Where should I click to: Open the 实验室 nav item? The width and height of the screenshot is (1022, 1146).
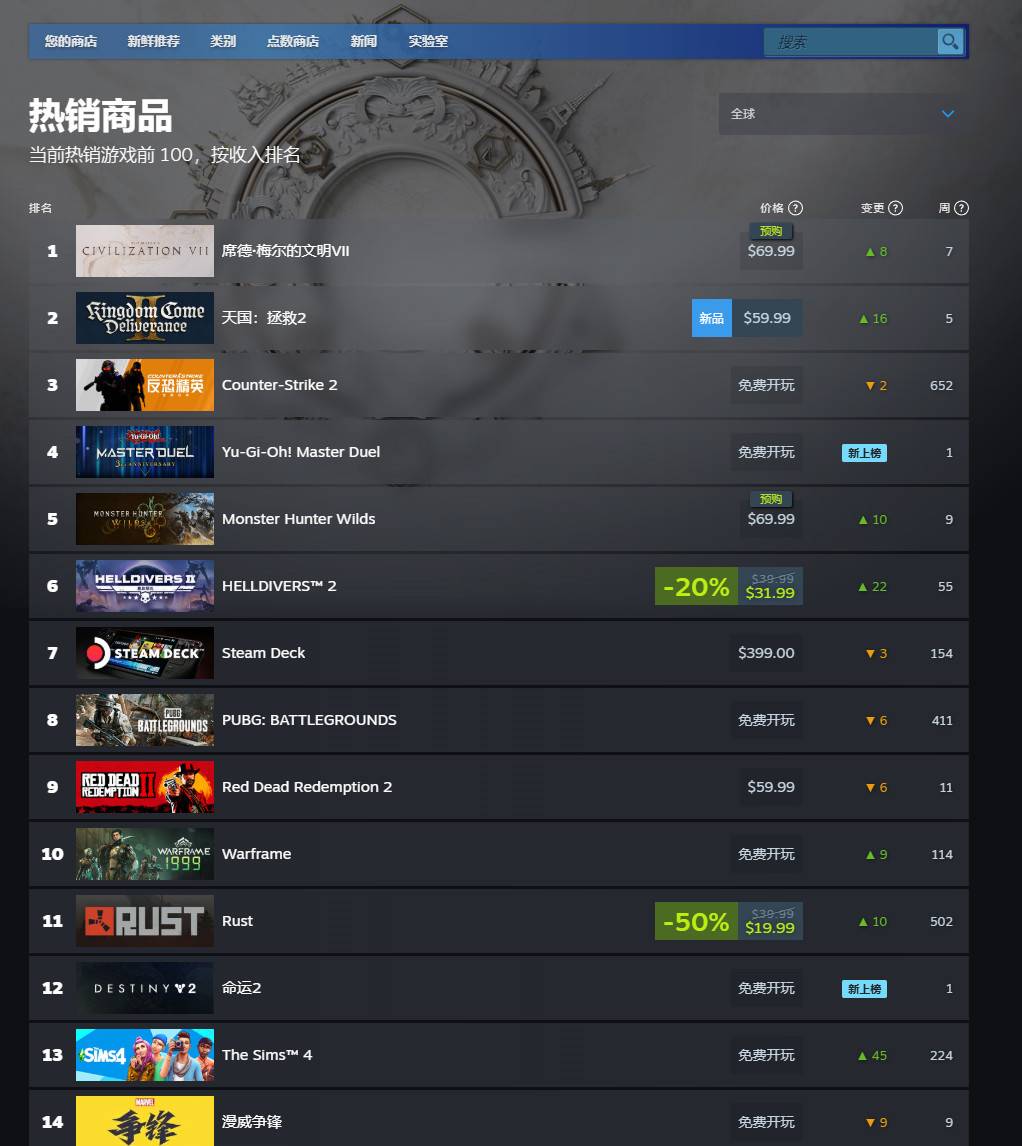pos(428,42)
